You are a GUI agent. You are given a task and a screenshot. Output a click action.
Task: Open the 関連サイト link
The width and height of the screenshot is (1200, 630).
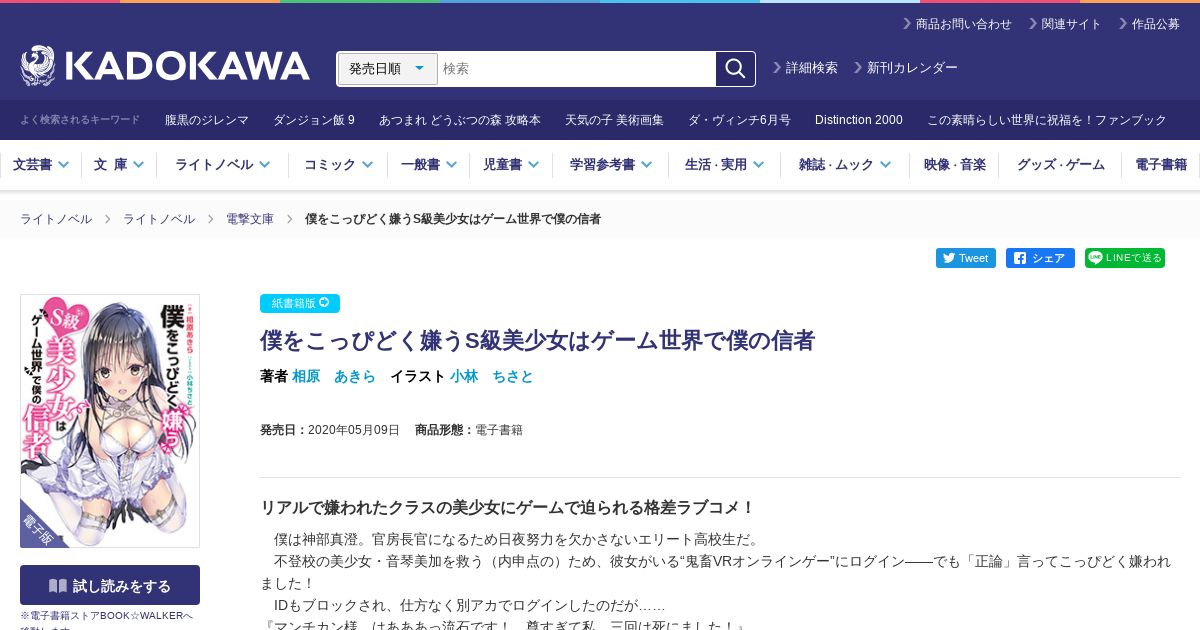(x=1064, y=24)
